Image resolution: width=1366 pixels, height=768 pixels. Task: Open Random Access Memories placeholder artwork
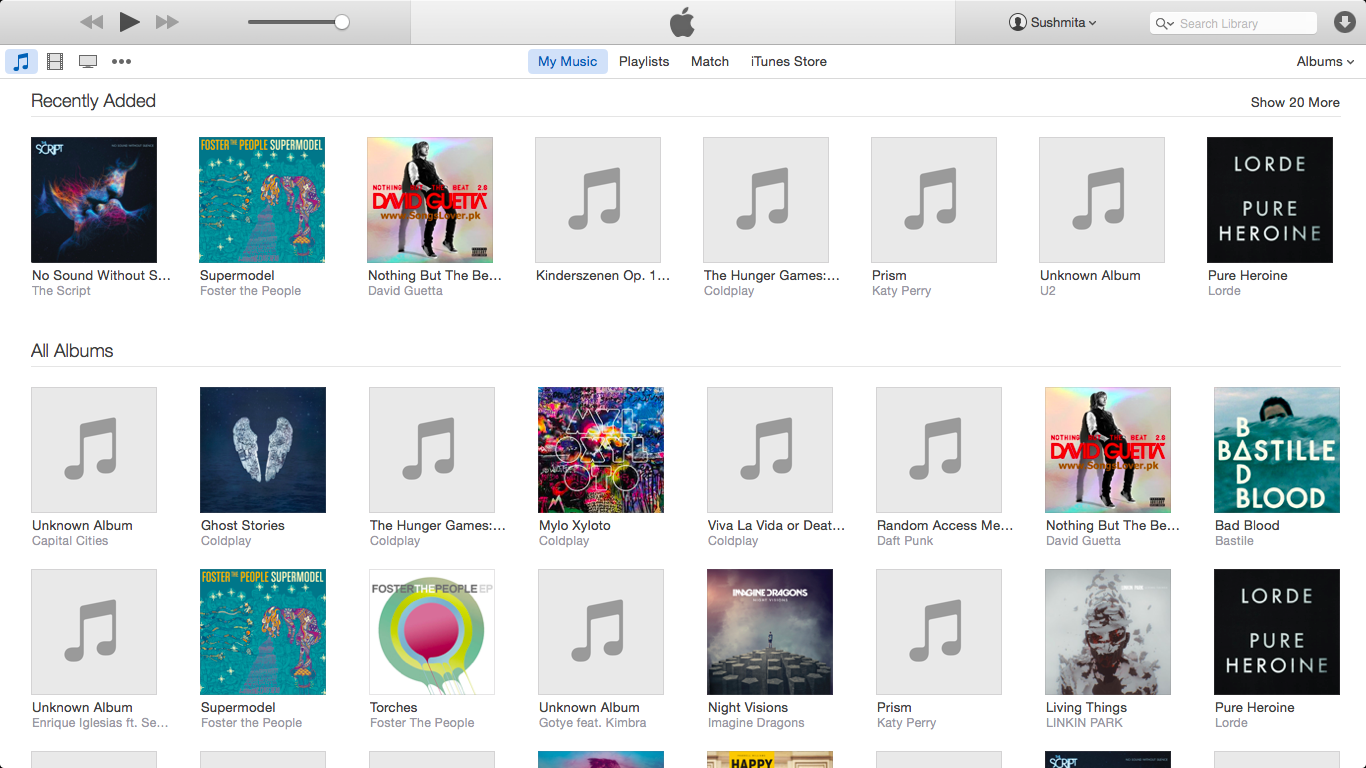(939, 450)
